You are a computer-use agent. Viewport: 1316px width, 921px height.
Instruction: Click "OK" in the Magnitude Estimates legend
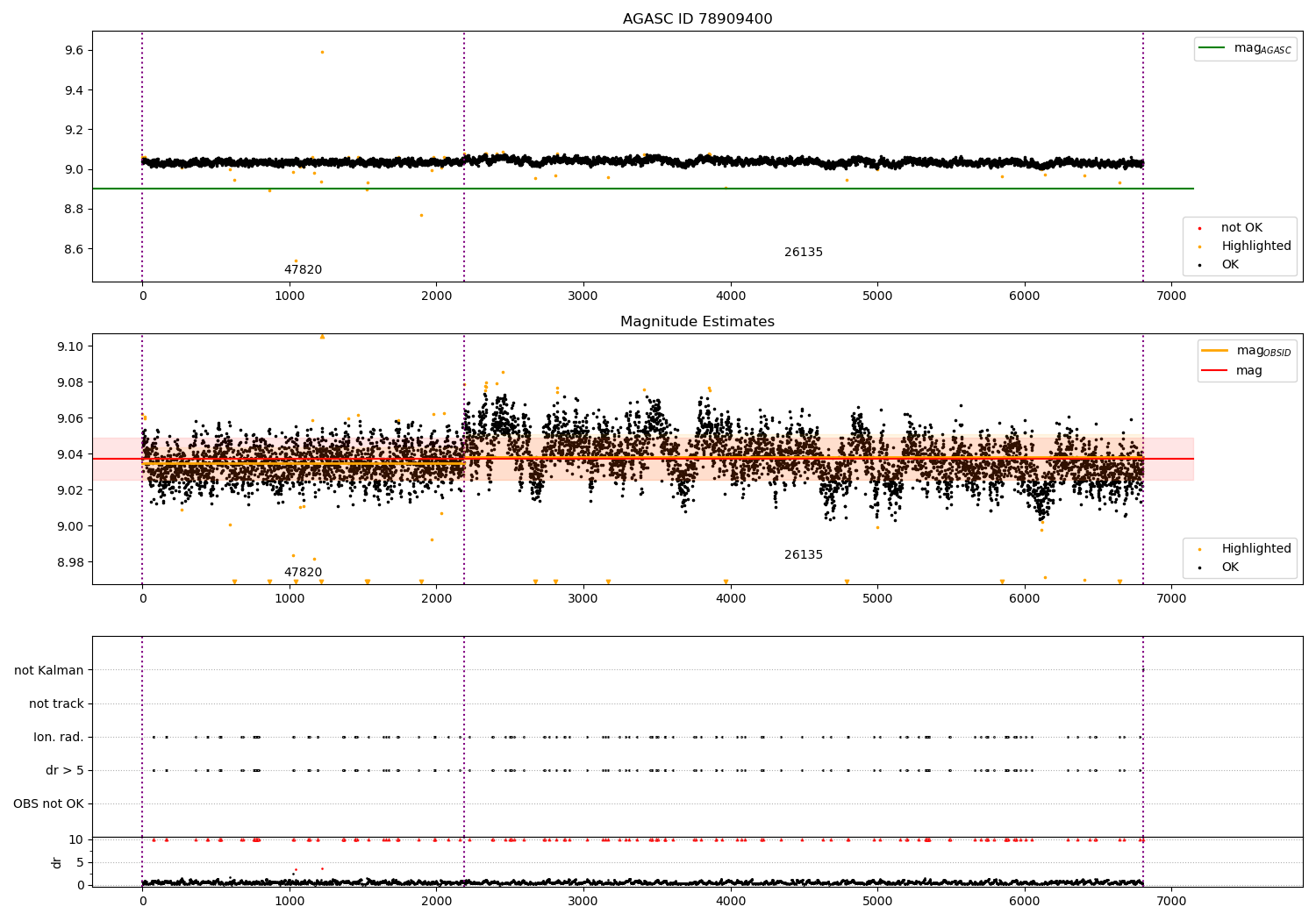coord(1230,568)
